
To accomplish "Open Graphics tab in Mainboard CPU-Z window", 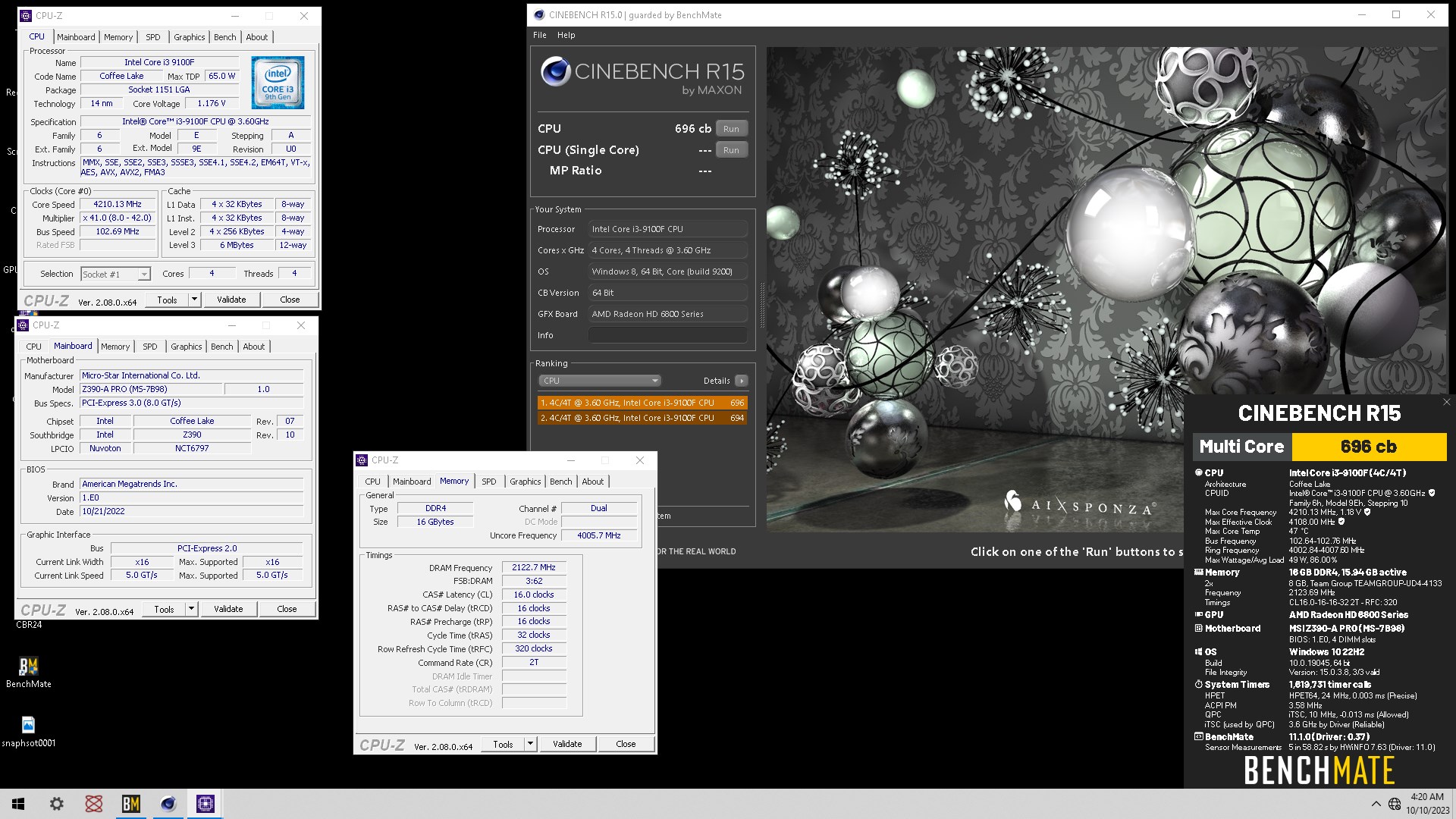I will [187, 347].
